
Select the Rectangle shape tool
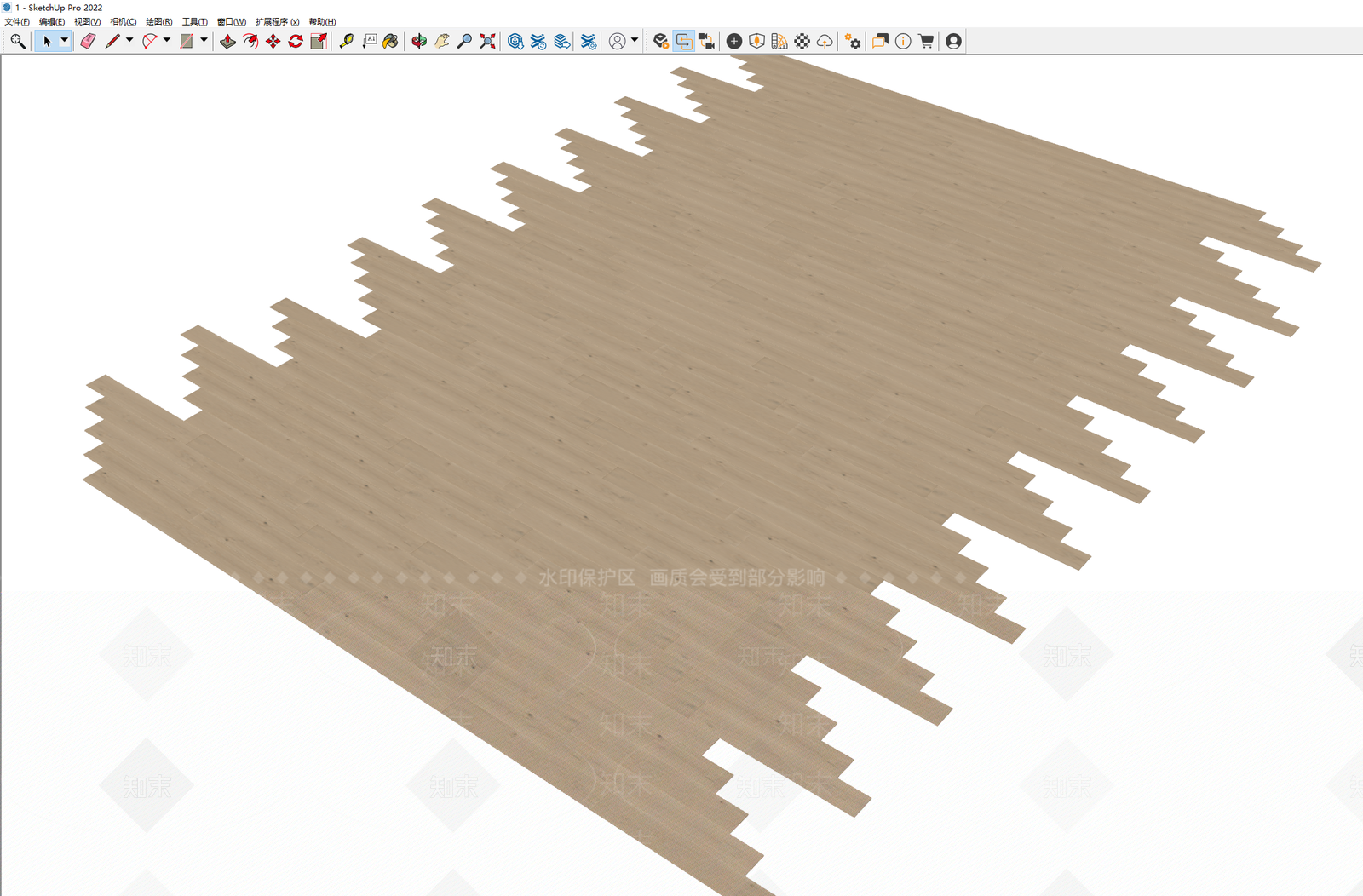[x=187, y=41]
